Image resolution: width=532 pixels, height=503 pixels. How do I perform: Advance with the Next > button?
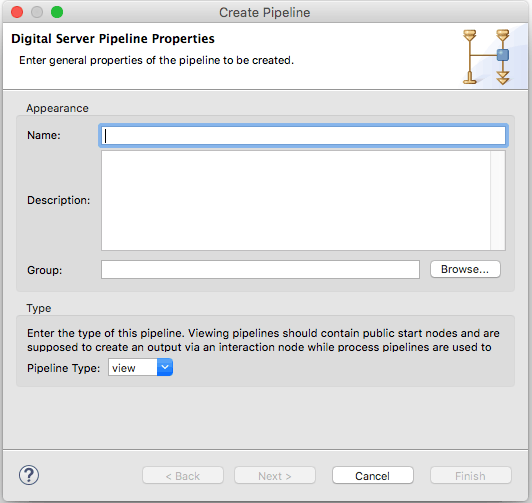[x=275, y=476]
